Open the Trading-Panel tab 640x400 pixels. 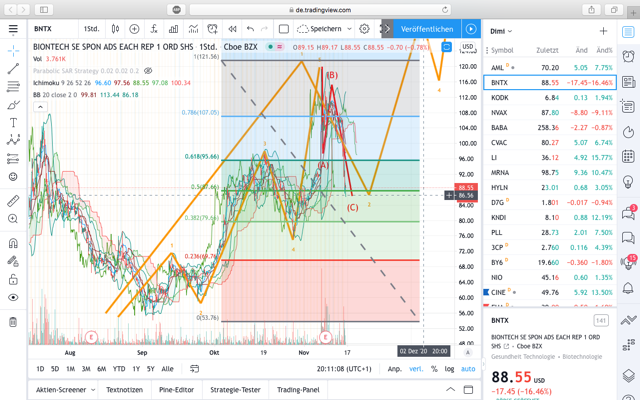[298, 390]
